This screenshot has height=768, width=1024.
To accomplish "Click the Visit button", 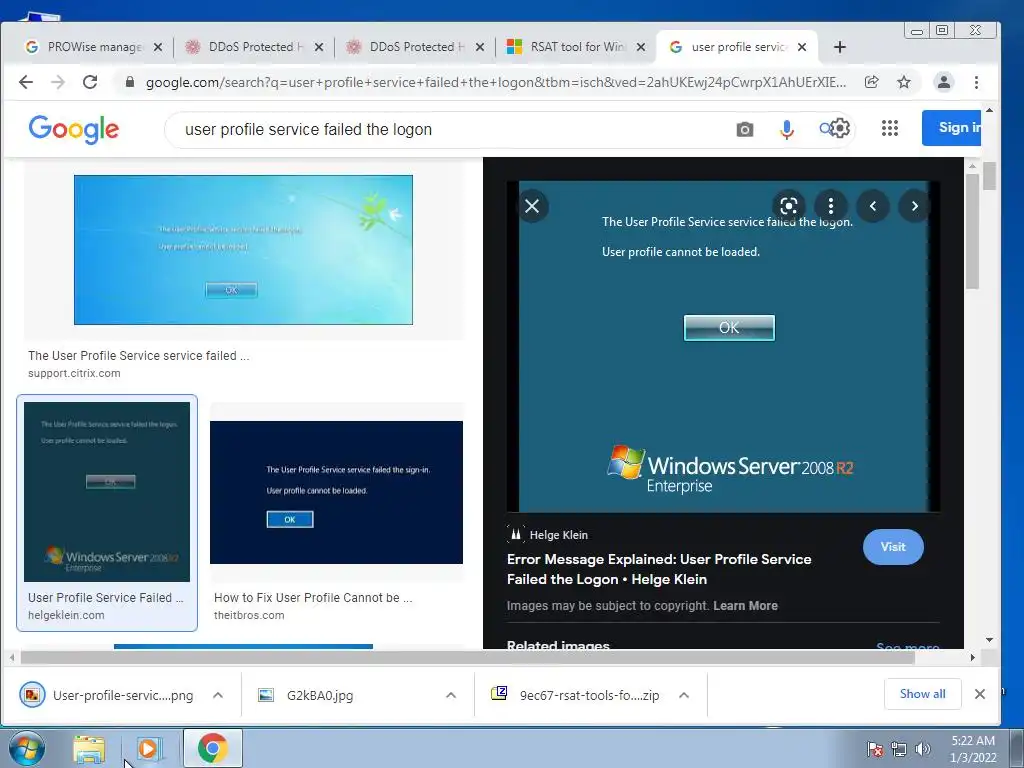I will (x=893, y=547).
